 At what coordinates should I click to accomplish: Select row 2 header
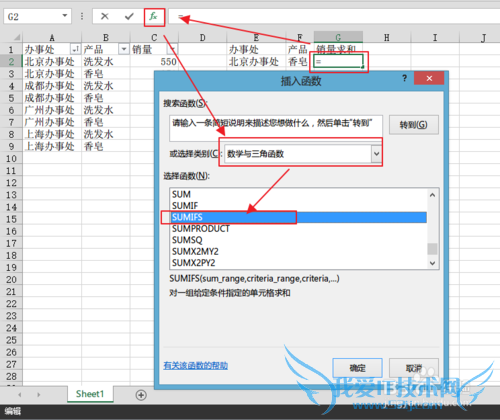11,62
